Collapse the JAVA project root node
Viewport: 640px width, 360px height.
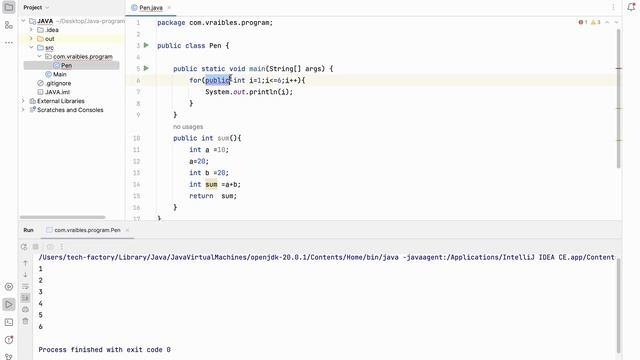(x=23, y=21)
